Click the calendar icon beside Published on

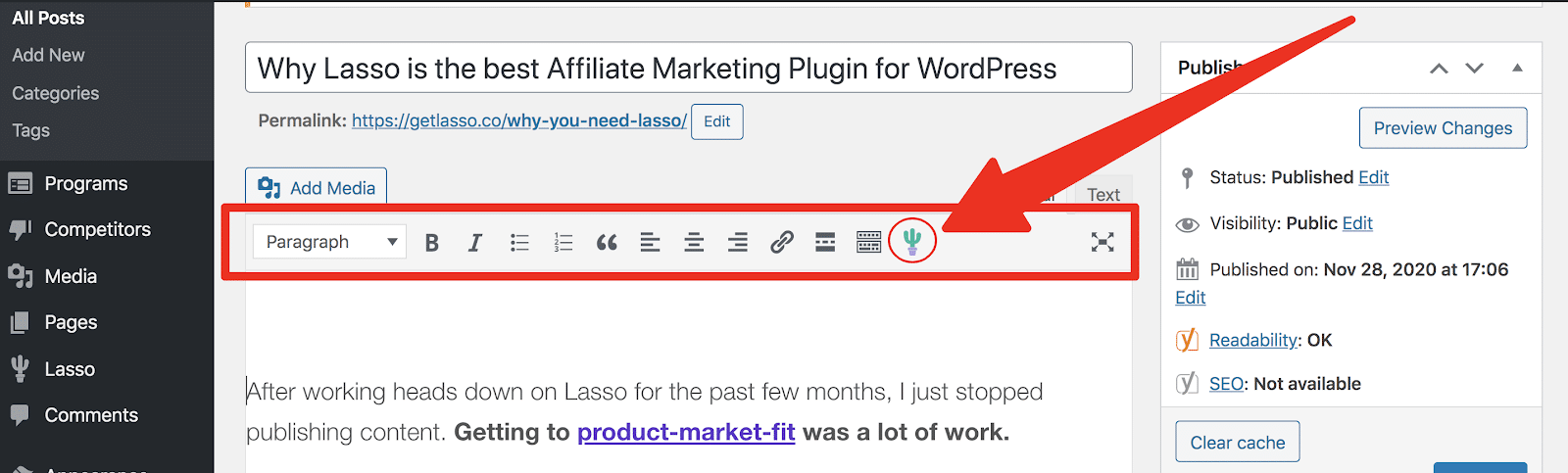tap(1187, 269)
